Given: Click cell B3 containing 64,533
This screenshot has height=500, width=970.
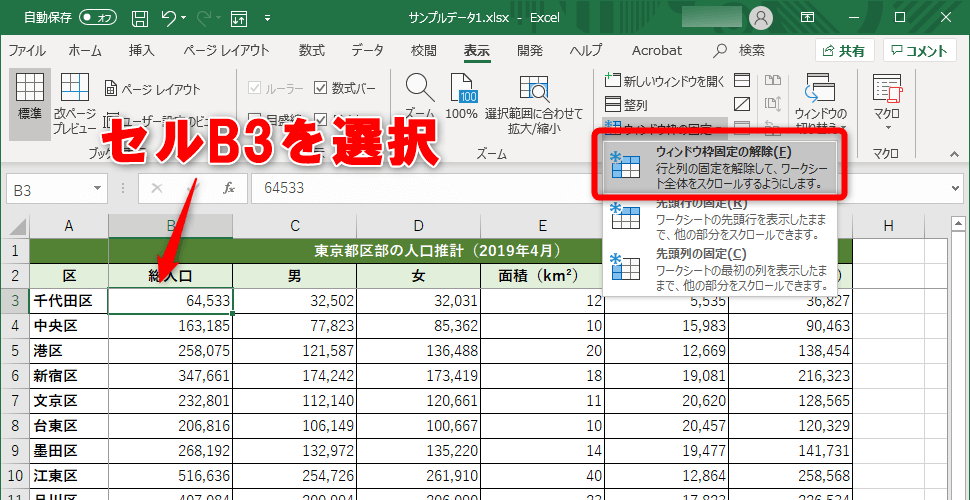Looking at the screenshot, I should [170, 300].
